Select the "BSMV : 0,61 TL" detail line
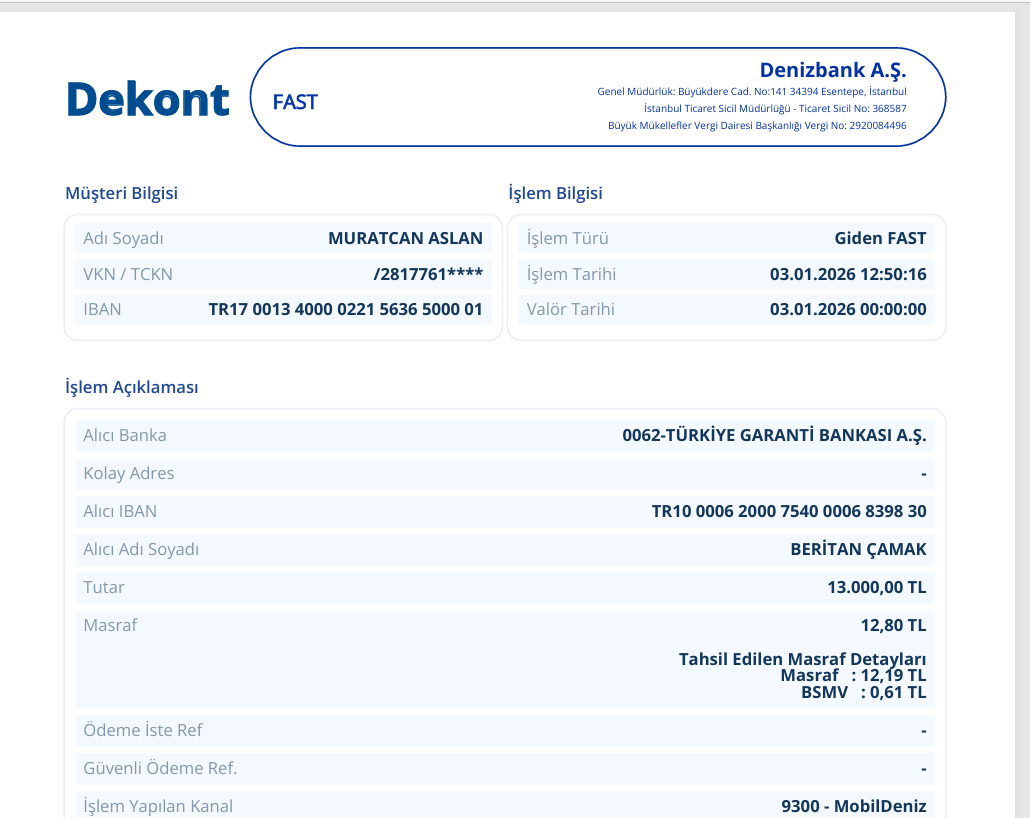 tap(864, 693)
